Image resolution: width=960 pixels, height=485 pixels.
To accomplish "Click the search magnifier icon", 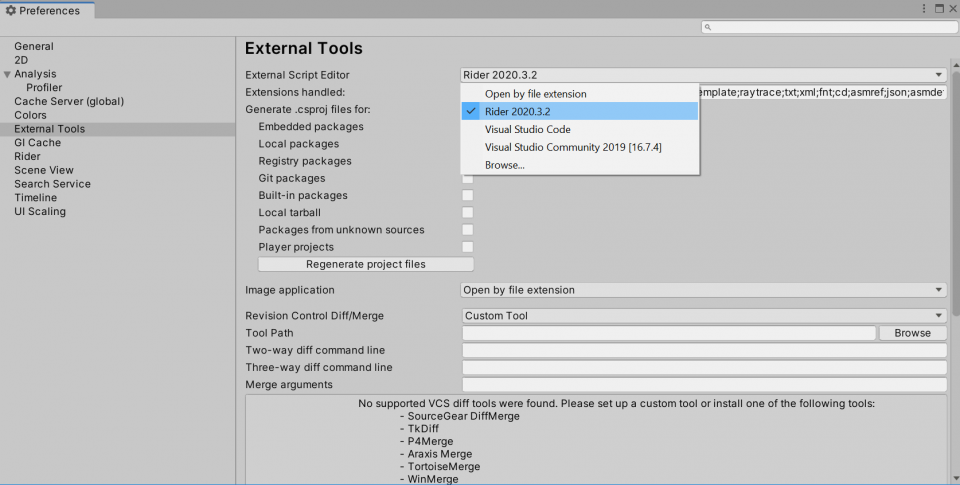I will 708,27.
